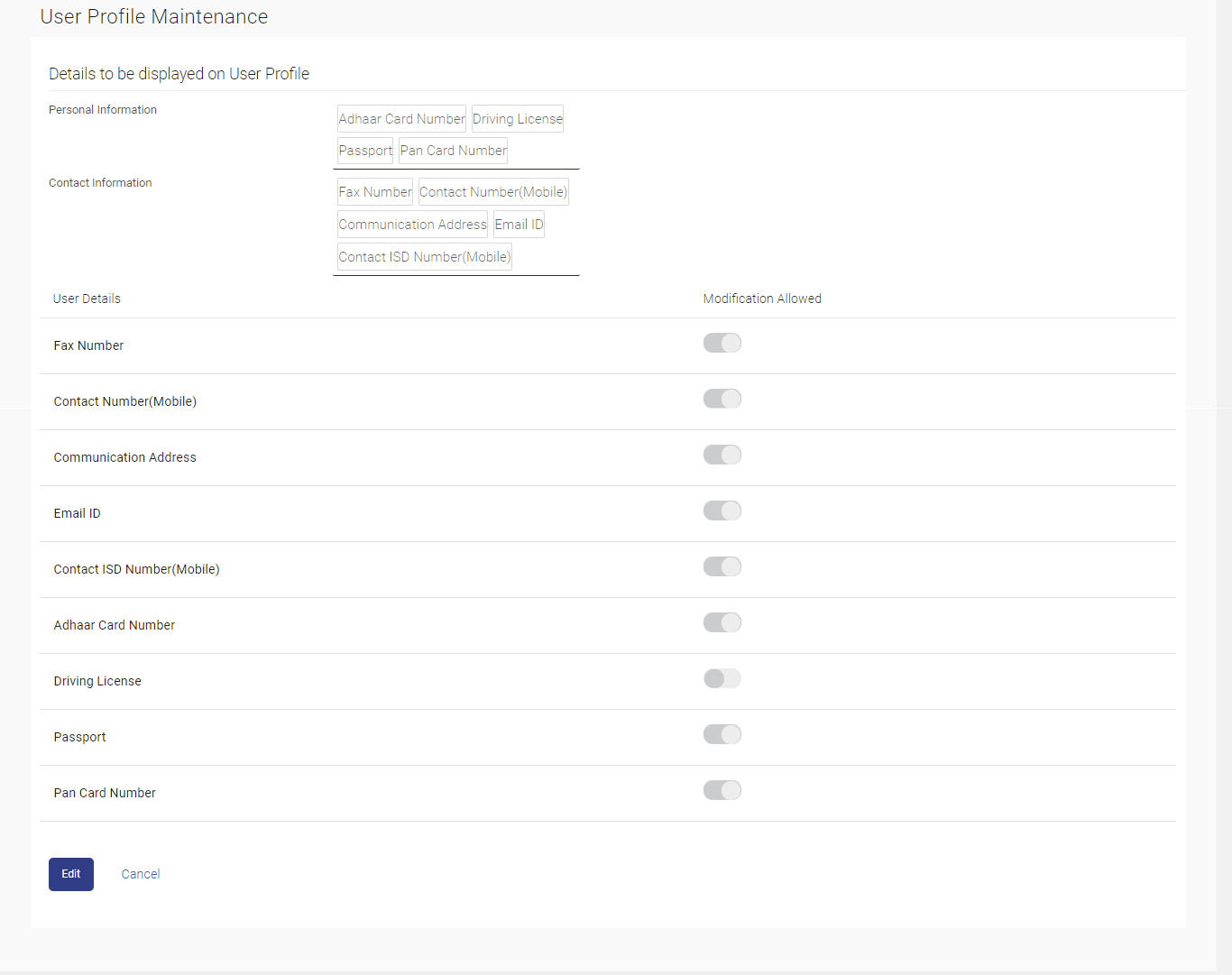Click the Cancel link

click(141, 874)
